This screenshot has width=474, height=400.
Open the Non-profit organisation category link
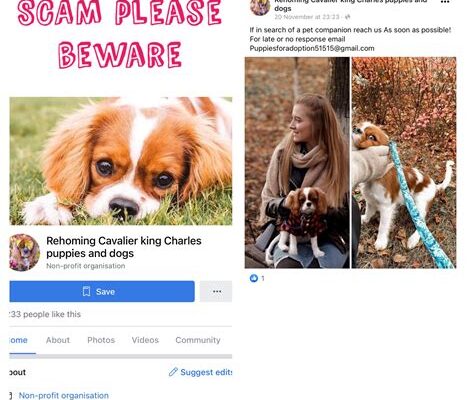coord(64,395)
